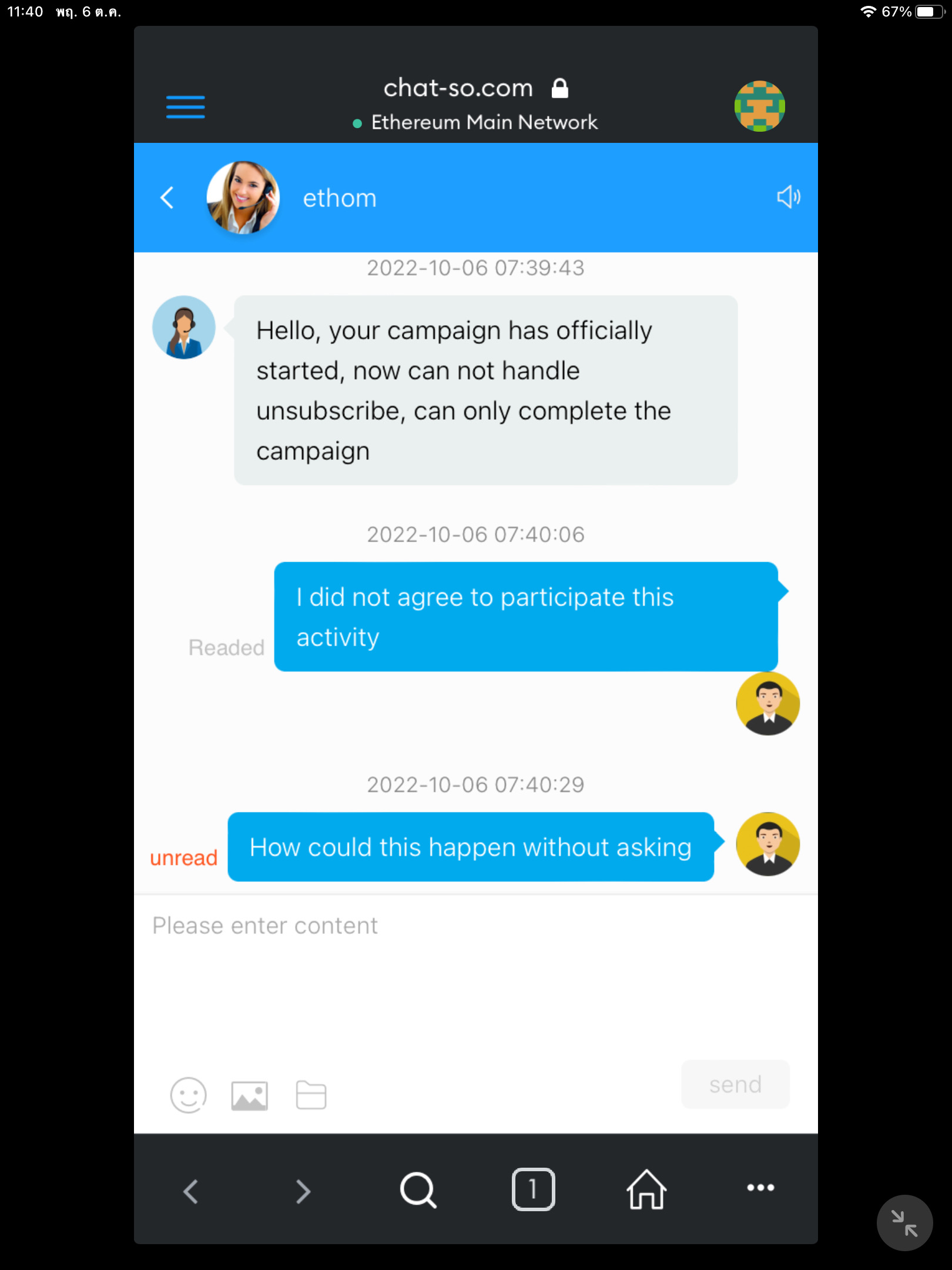Open the emoji picker
This screenshot has height=1270, width=952.
point(188,1095)
